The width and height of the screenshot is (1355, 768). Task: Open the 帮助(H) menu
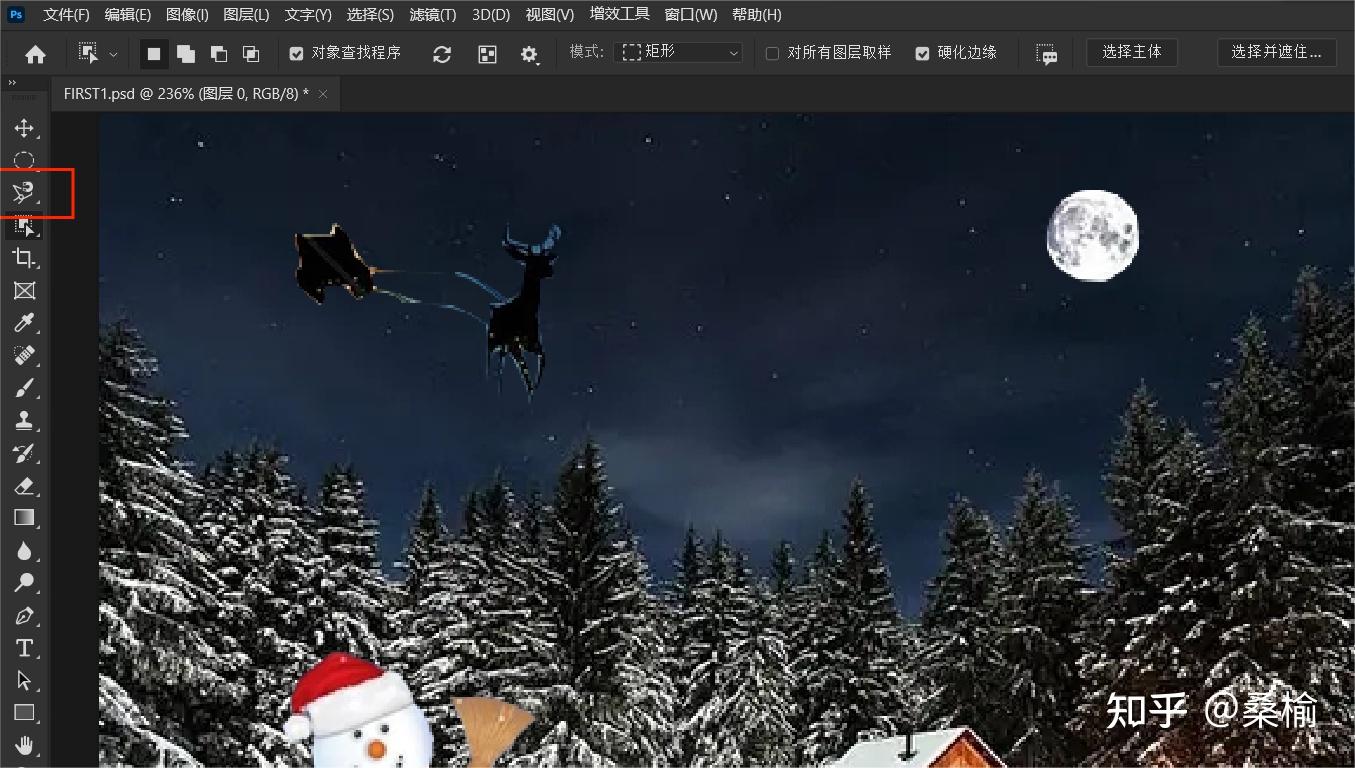pos(757,15)
